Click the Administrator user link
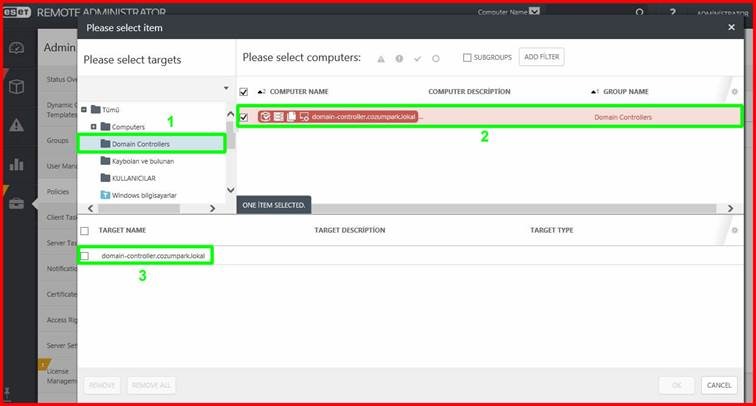 click(722, 13)
